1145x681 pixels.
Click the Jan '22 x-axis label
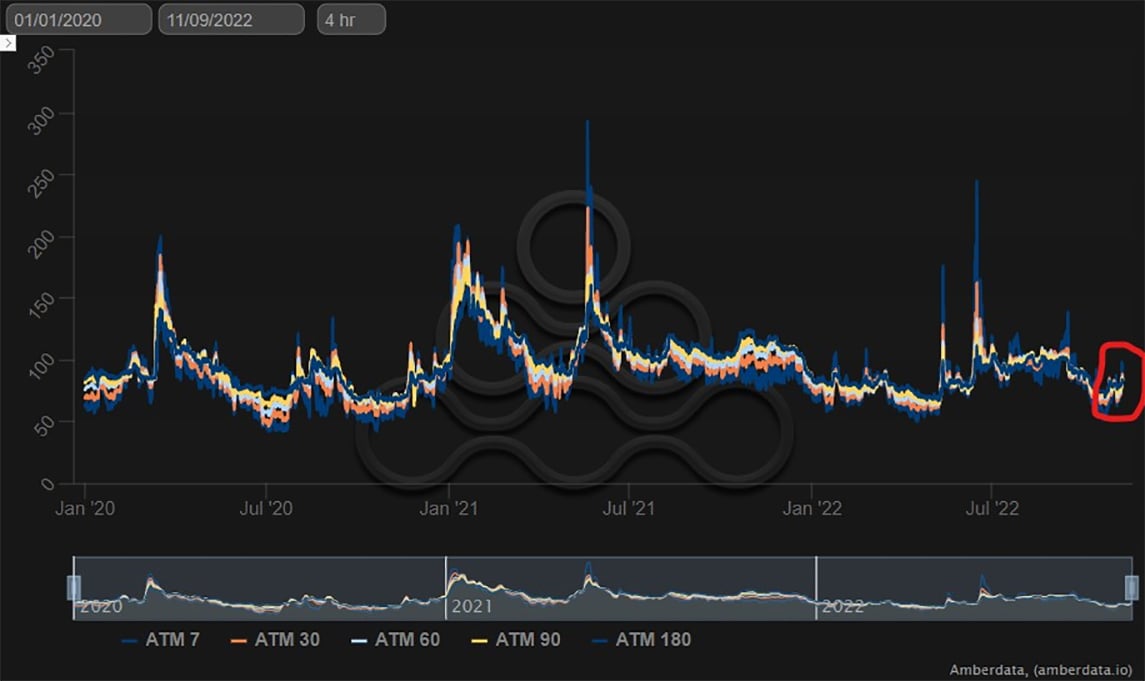pyautogui.click(x=812, y=508)
